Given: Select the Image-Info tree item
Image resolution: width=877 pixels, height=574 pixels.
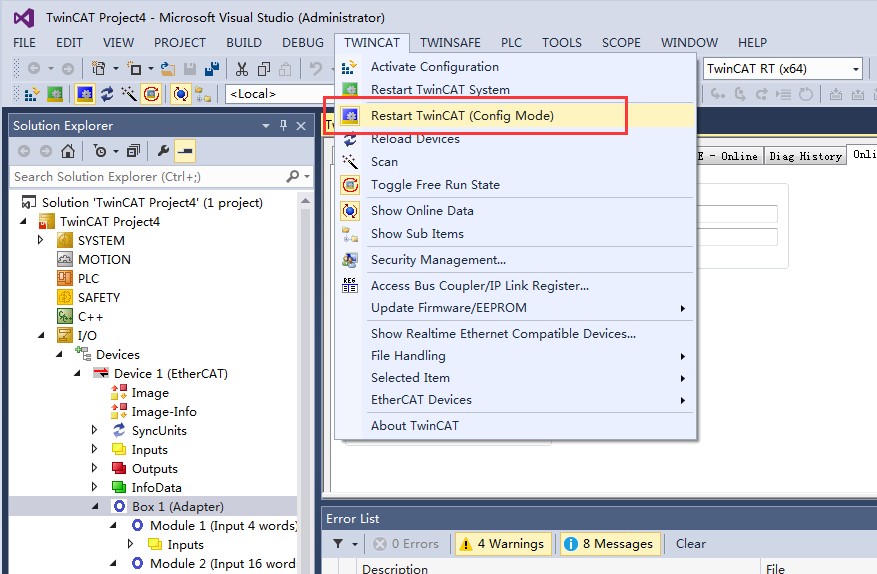Looking at the screenshot, I should 164,412.
